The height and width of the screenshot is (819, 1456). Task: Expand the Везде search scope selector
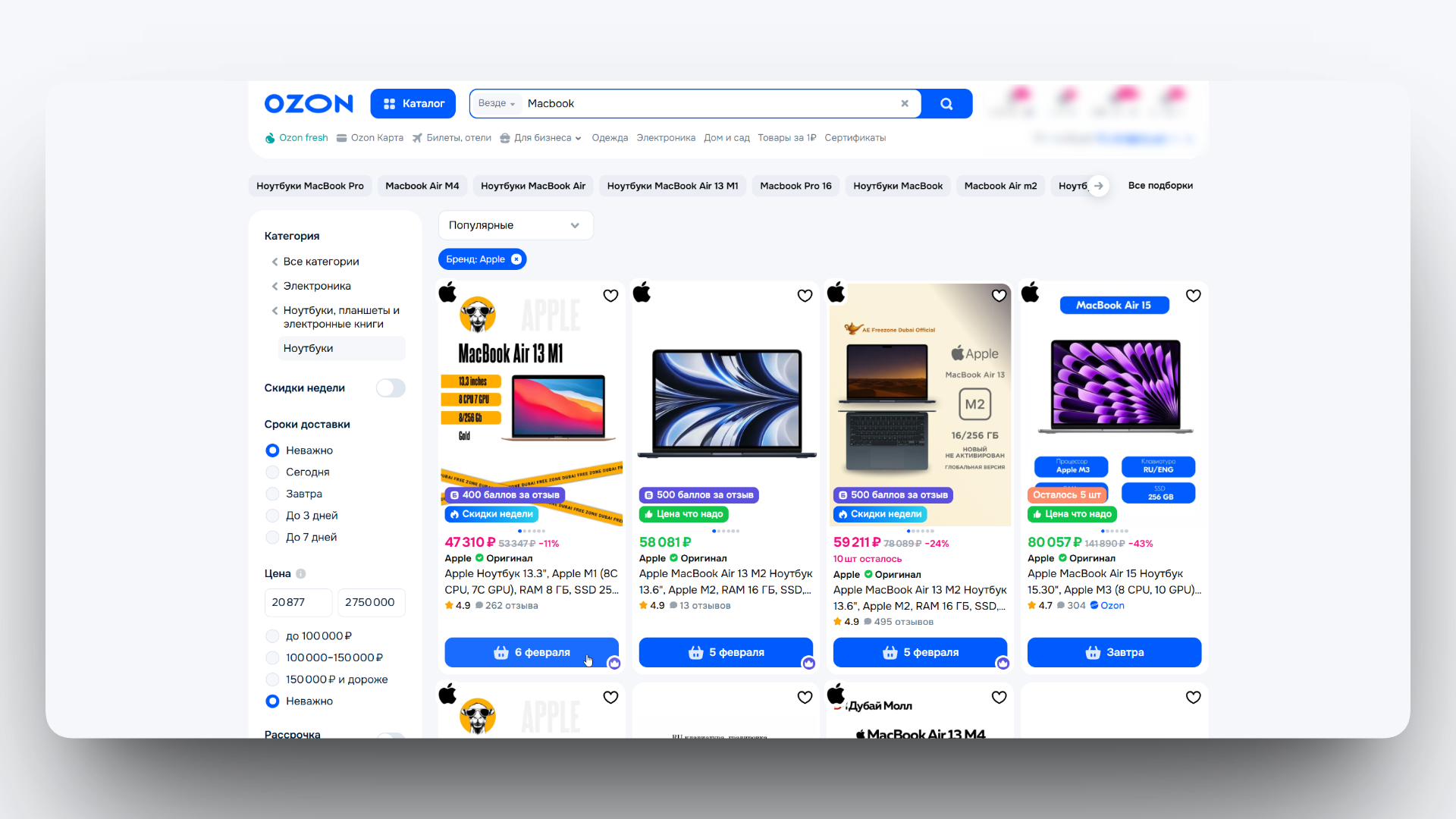pos(496,103)
